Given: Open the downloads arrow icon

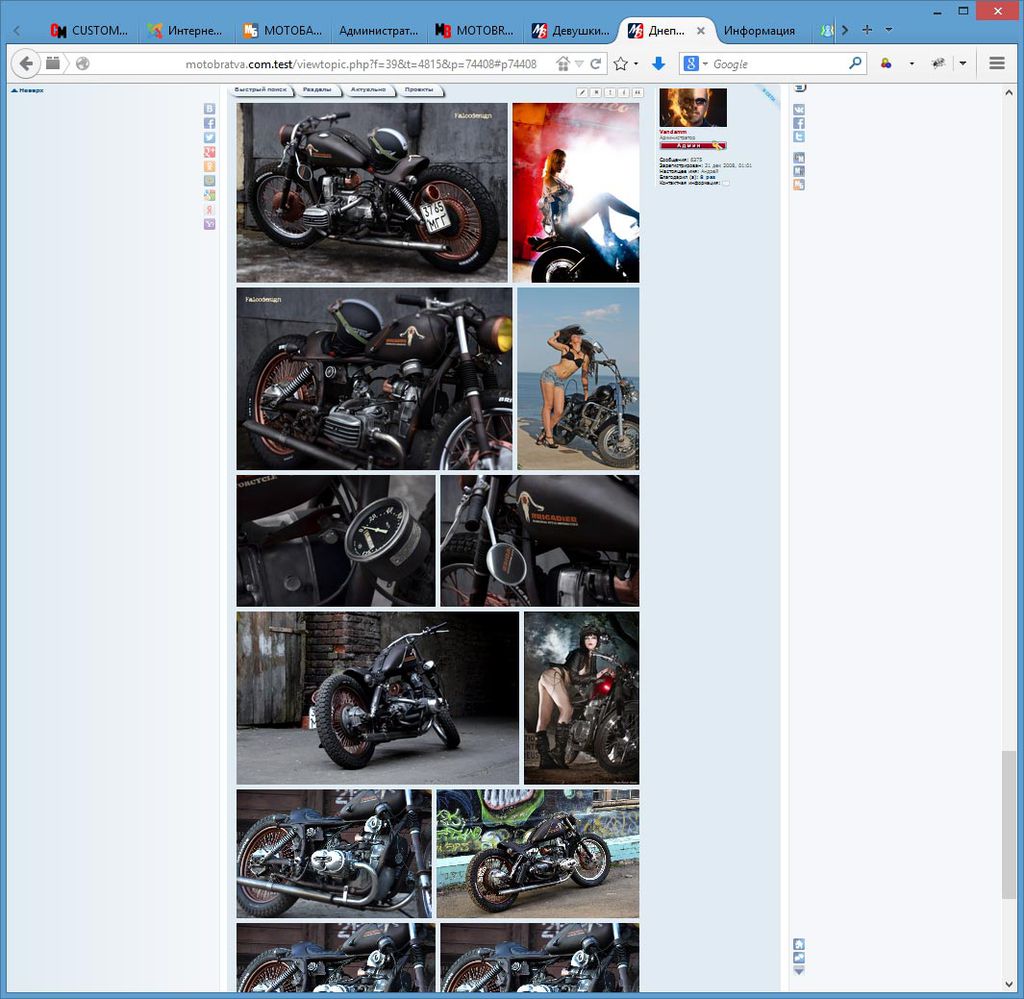Looking at the screenshot, I should click(x=658, y=64).
